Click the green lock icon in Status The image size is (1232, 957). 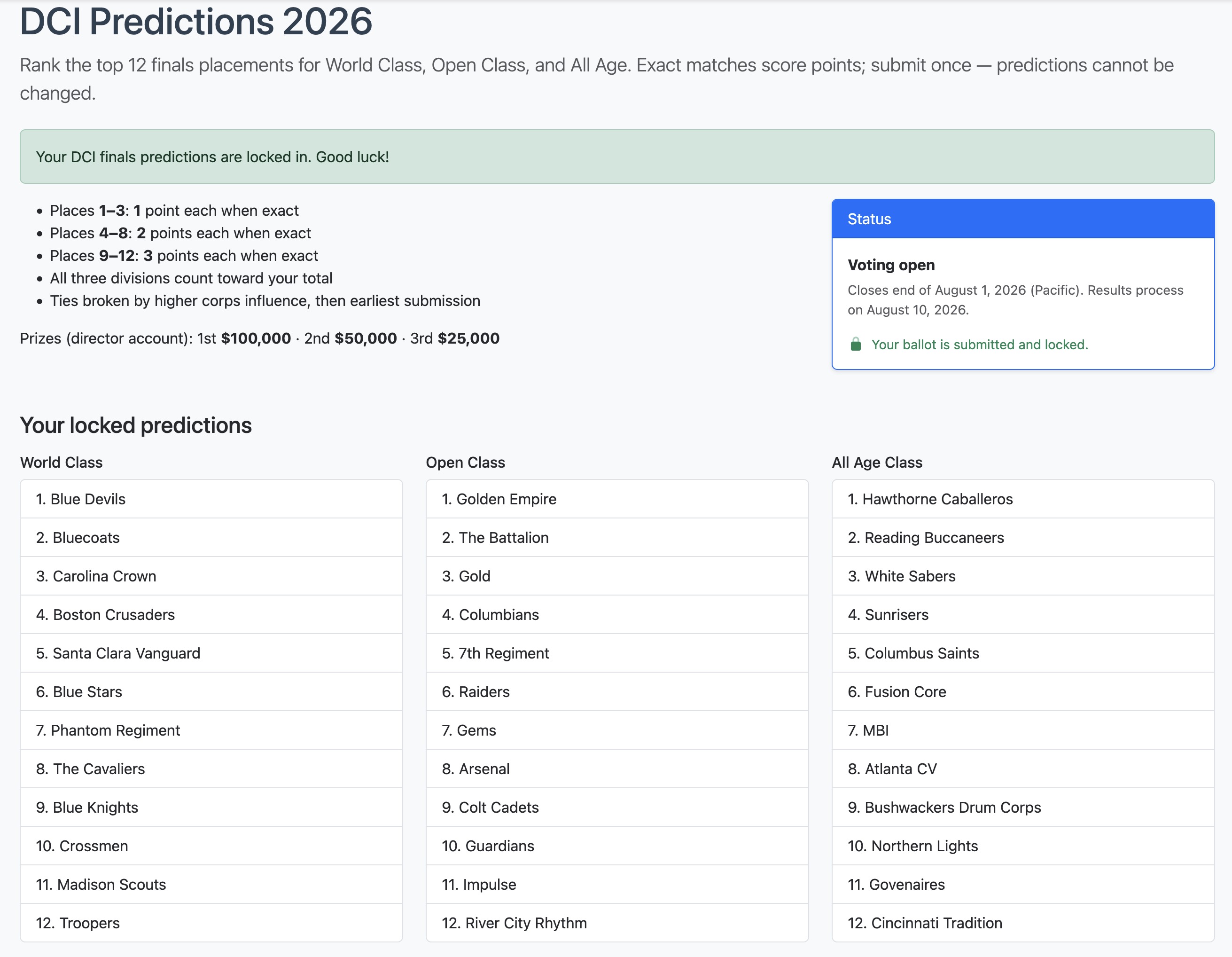855,345
